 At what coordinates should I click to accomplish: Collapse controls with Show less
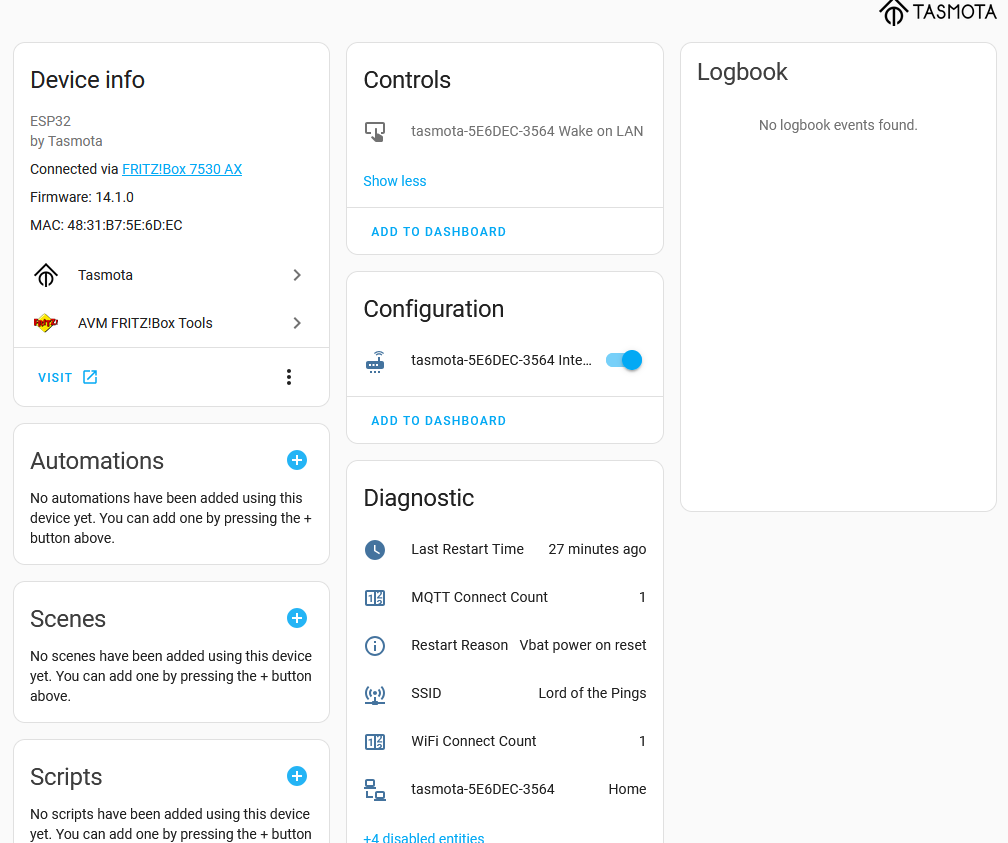tap(395, 181)
